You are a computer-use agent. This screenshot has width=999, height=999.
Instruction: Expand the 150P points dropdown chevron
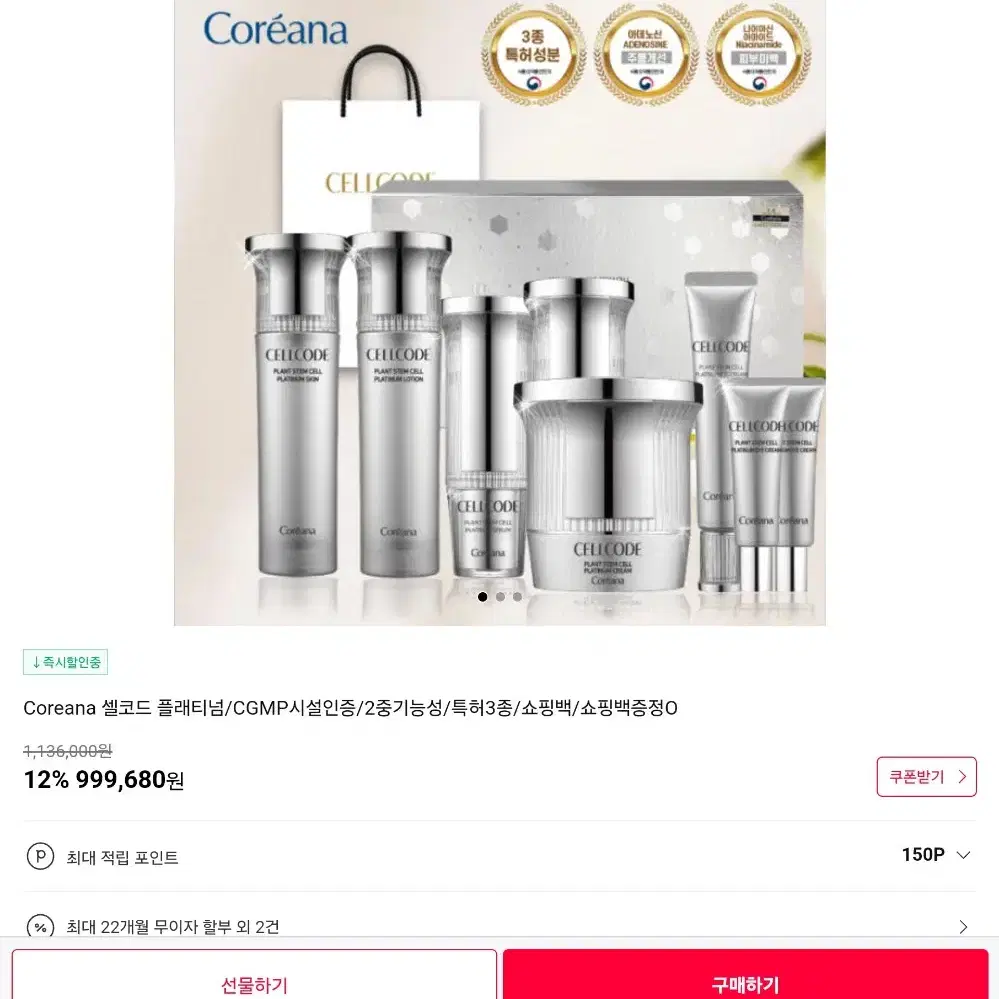pos(963,855)
